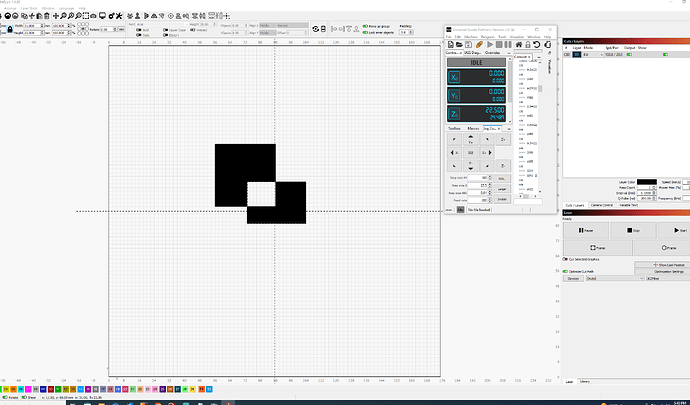Screen dimensions: 690x405
Task: Click the Width input field
Action: coord(32,26)
